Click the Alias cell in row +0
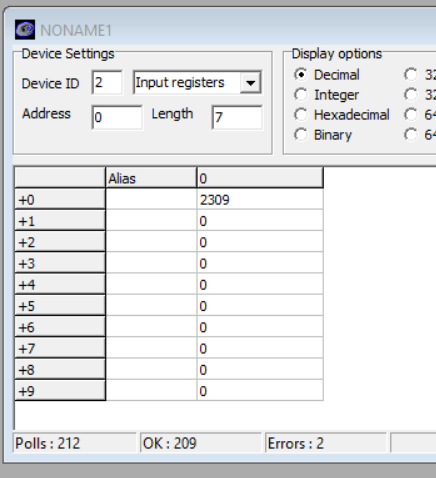Screen dimensions: 436x478 151,200
